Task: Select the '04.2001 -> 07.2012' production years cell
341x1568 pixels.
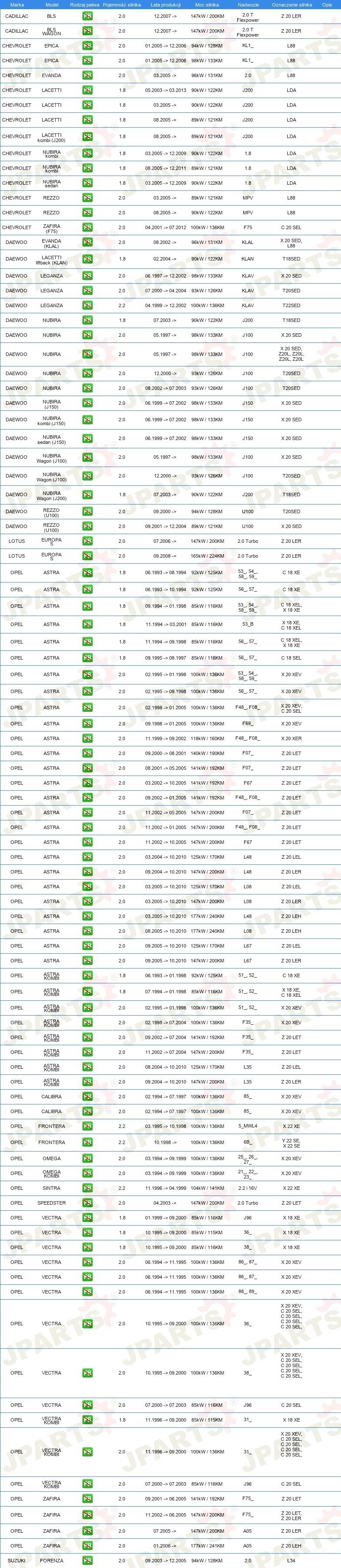Action: (166, 228)
